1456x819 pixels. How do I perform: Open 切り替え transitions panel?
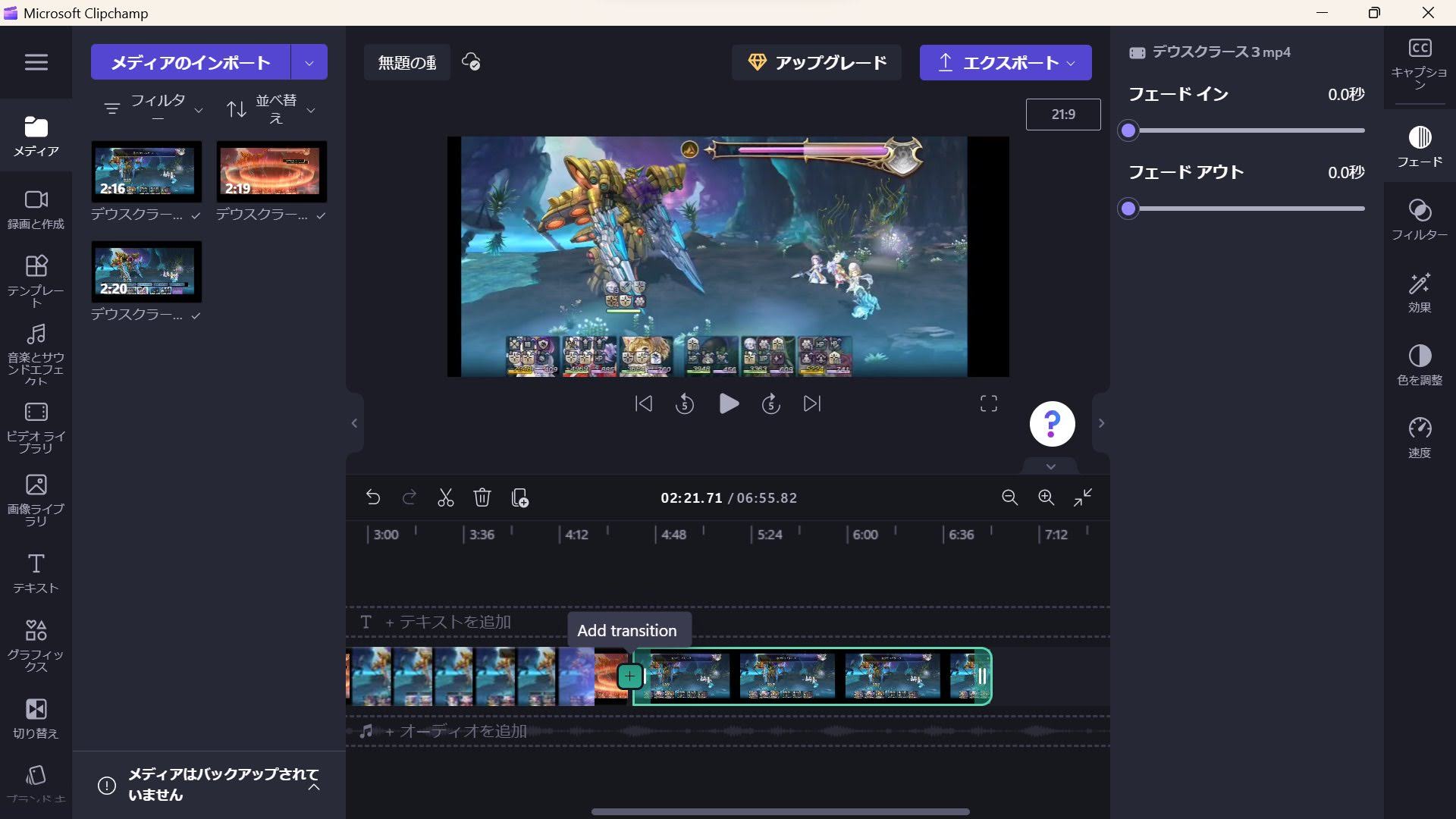coord(36,719)
